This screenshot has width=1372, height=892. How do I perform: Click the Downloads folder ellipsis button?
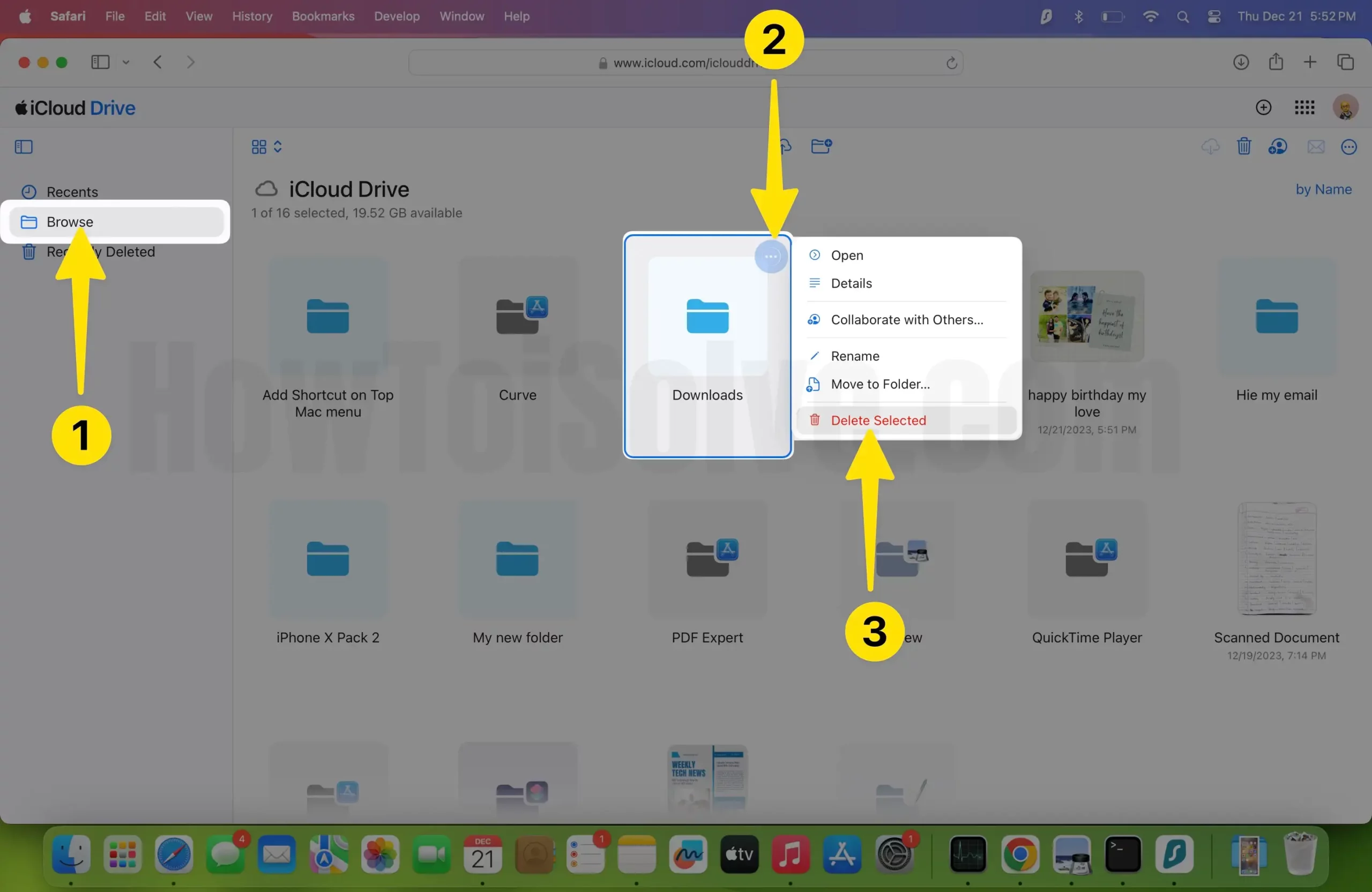[771, 257]
